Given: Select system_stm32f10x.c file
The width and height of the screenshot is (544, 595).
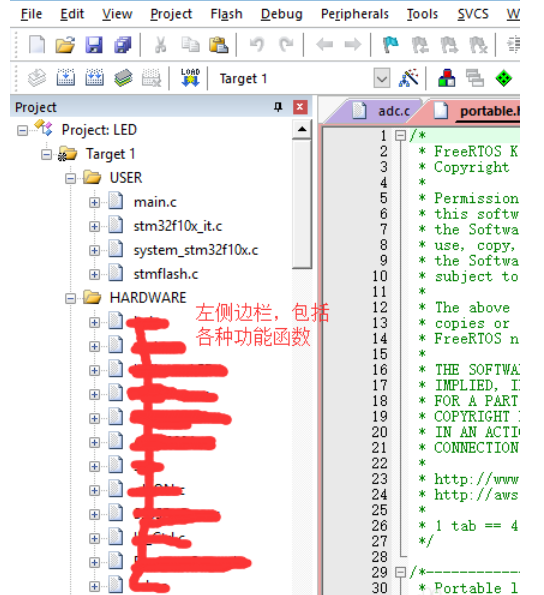Looking at the screenshot, I should pos(195,250).
